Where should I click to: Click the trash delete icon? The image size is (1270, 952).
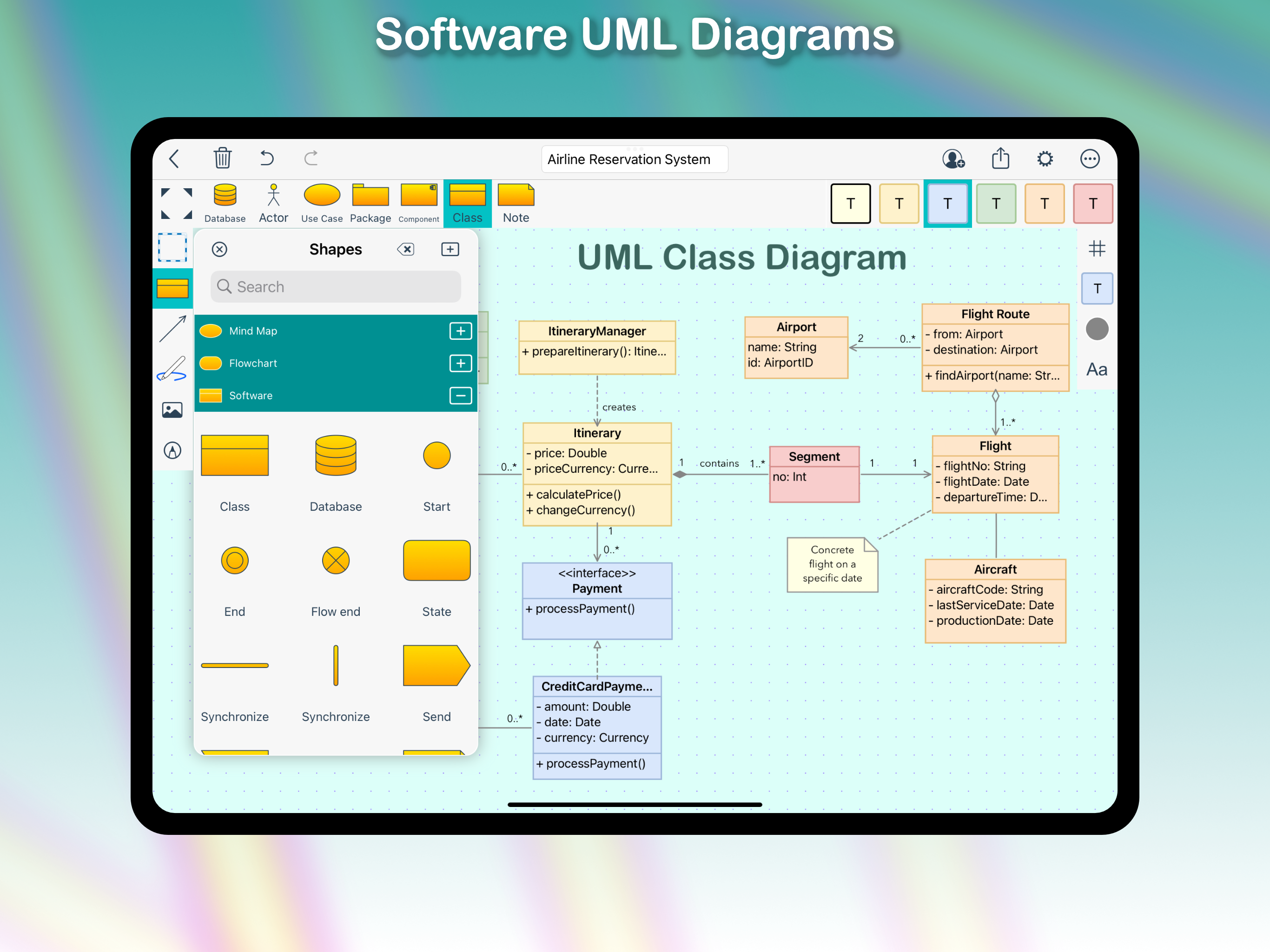[x=222, y=158]
